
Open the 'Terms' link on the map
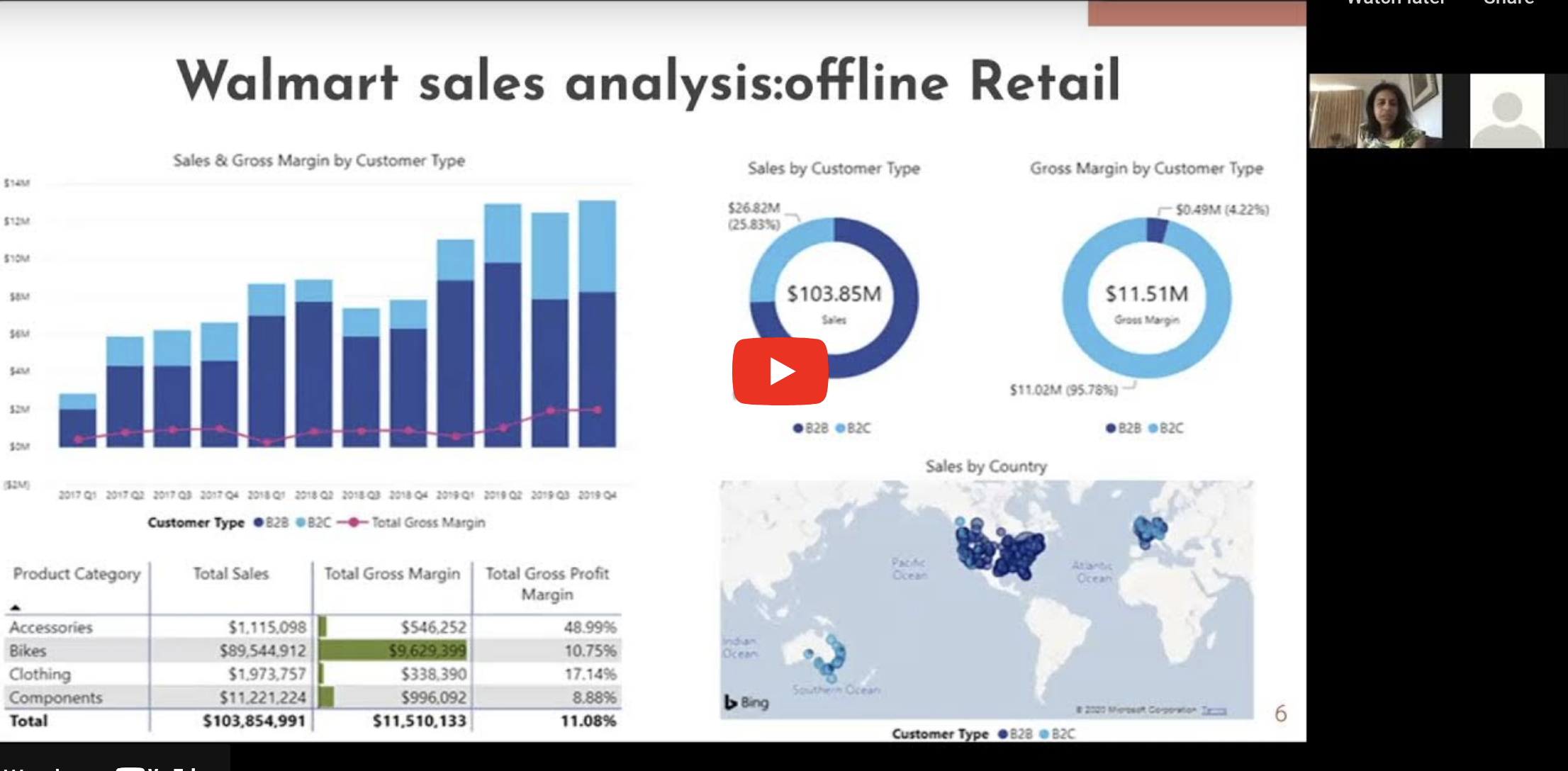(1214, 709)
